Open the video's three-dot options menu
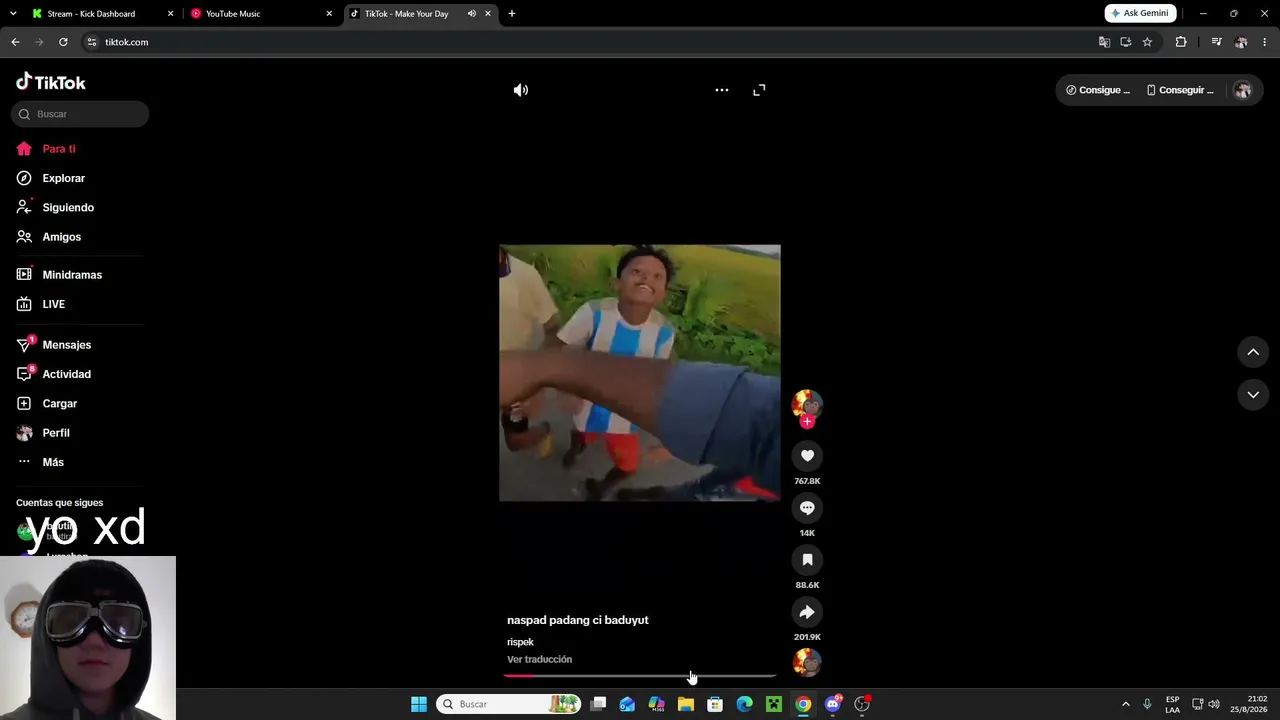 click(x=722, y=90)
